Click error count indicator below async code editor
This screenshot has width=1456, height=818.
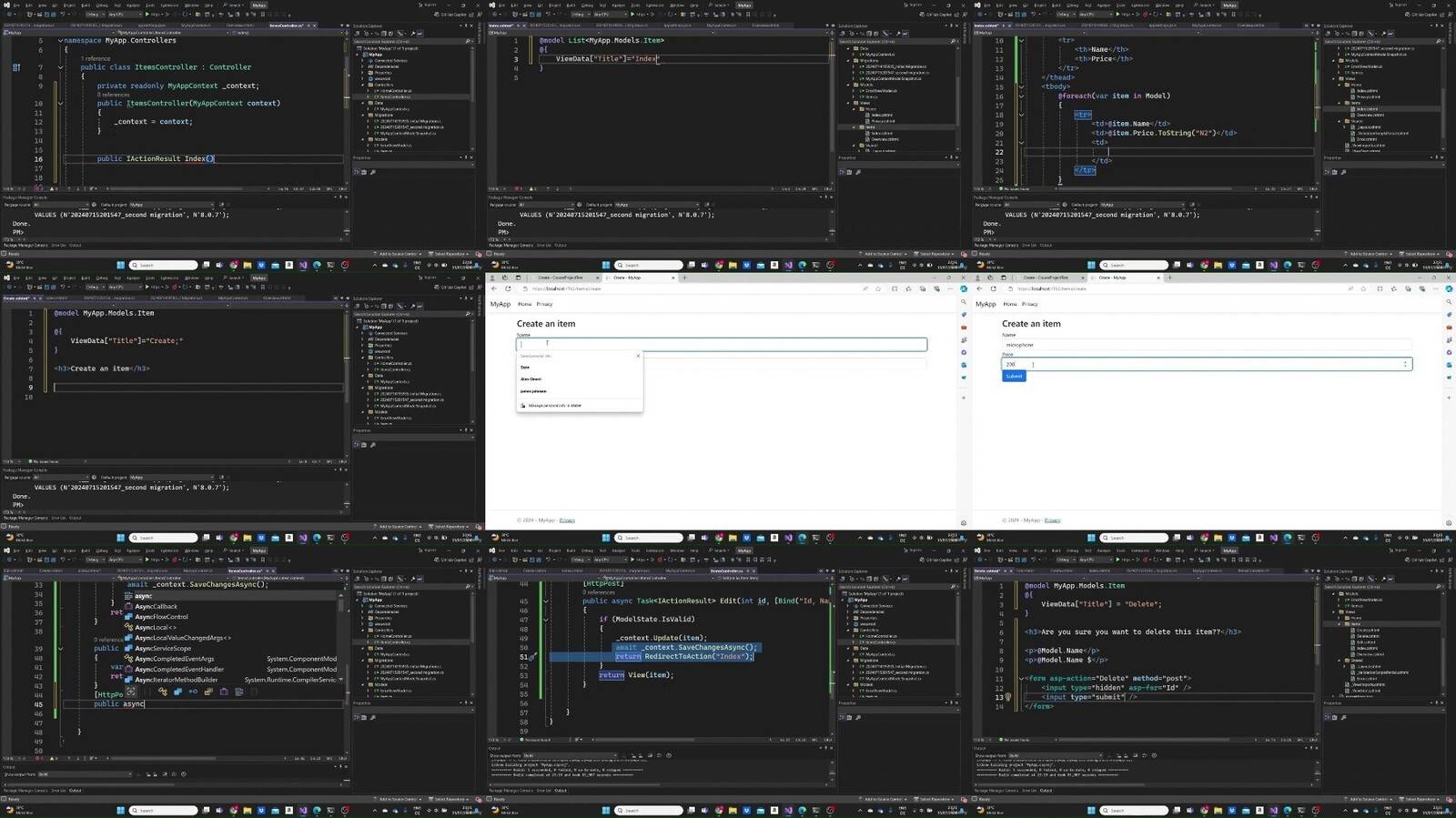click(38, 758)
